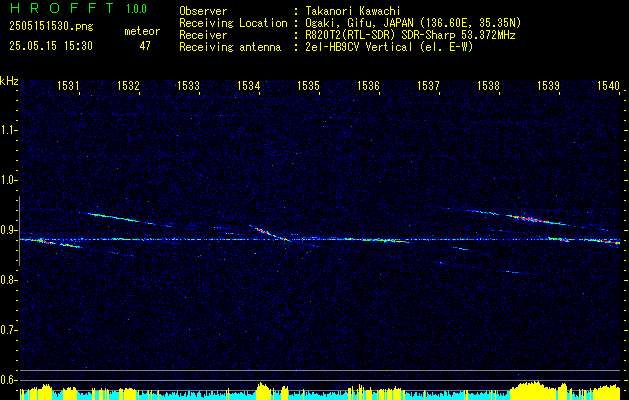The width and height of the screenshot is (629, 400).
Task: Click the 1537 time axis marker
Action: click(x=428, y=85)
